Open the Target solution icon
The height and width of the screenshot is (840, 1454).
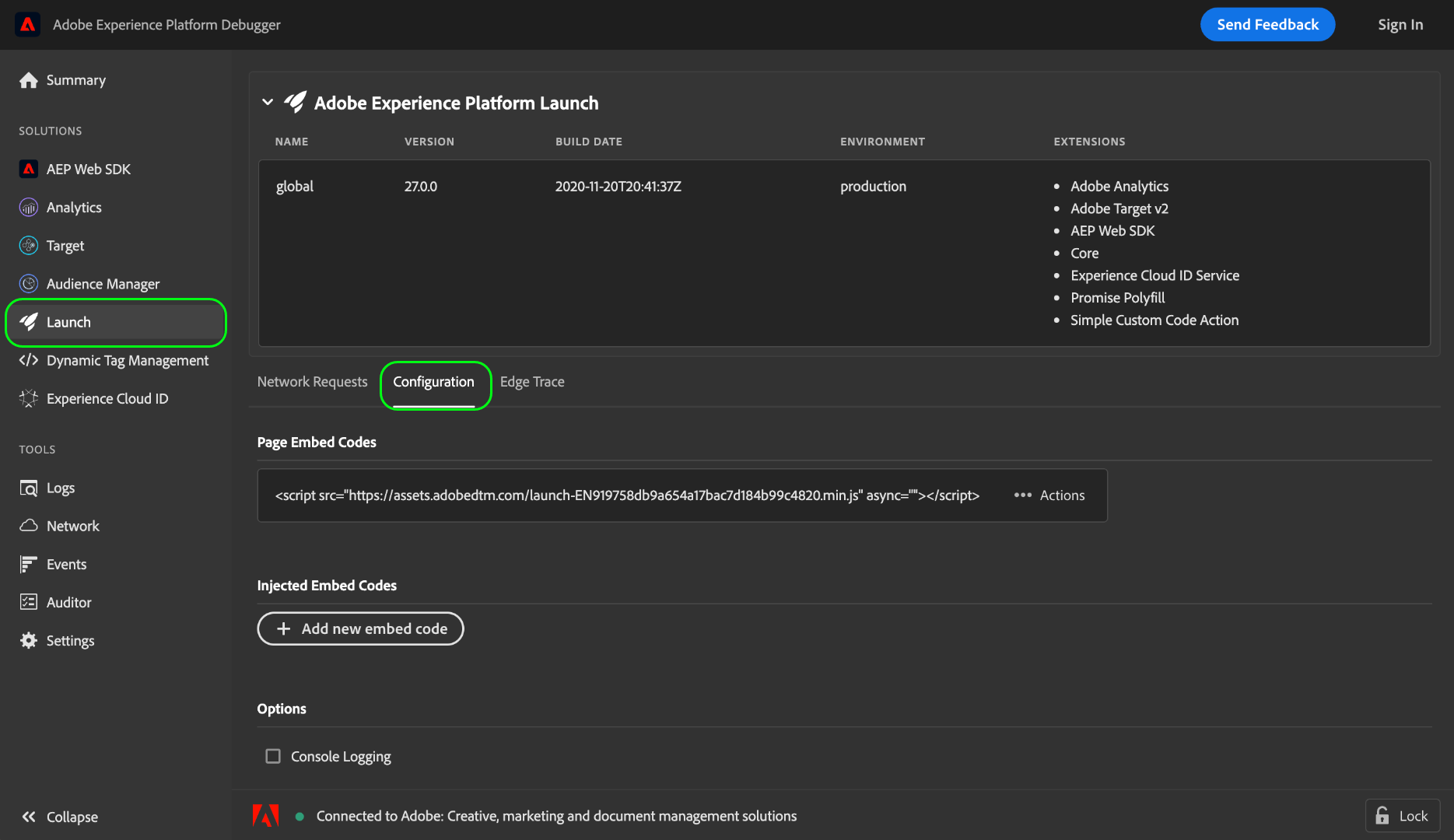(29, 245)
